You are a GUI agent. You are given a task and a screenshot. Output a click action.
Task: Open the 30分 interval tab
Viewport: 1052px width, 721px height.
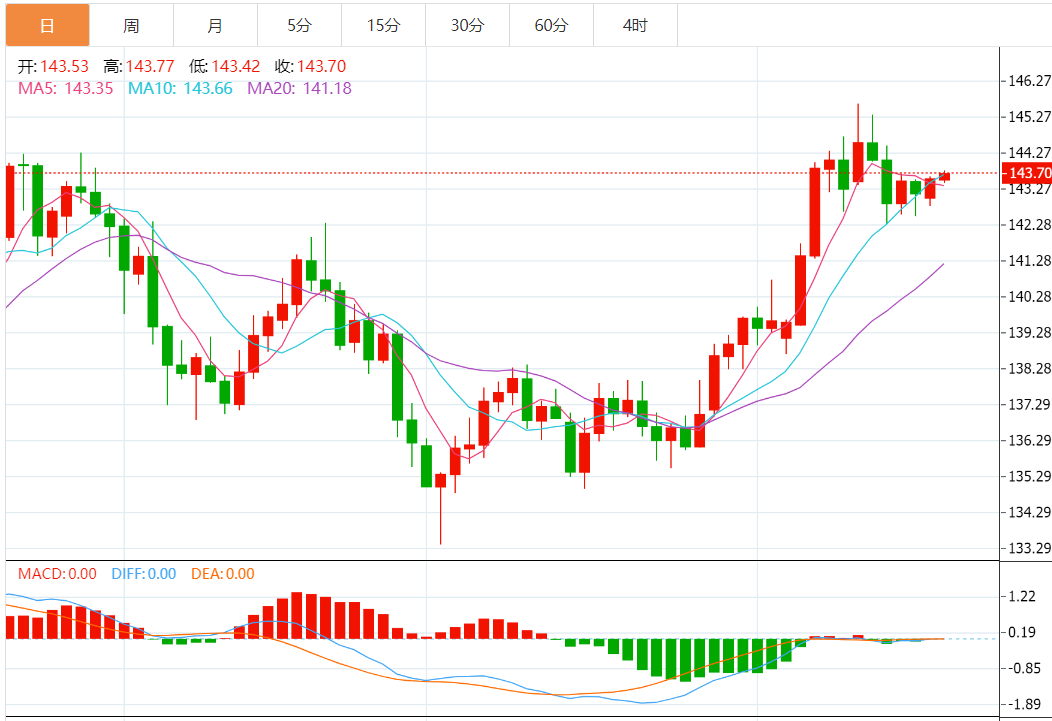(467, 25)
